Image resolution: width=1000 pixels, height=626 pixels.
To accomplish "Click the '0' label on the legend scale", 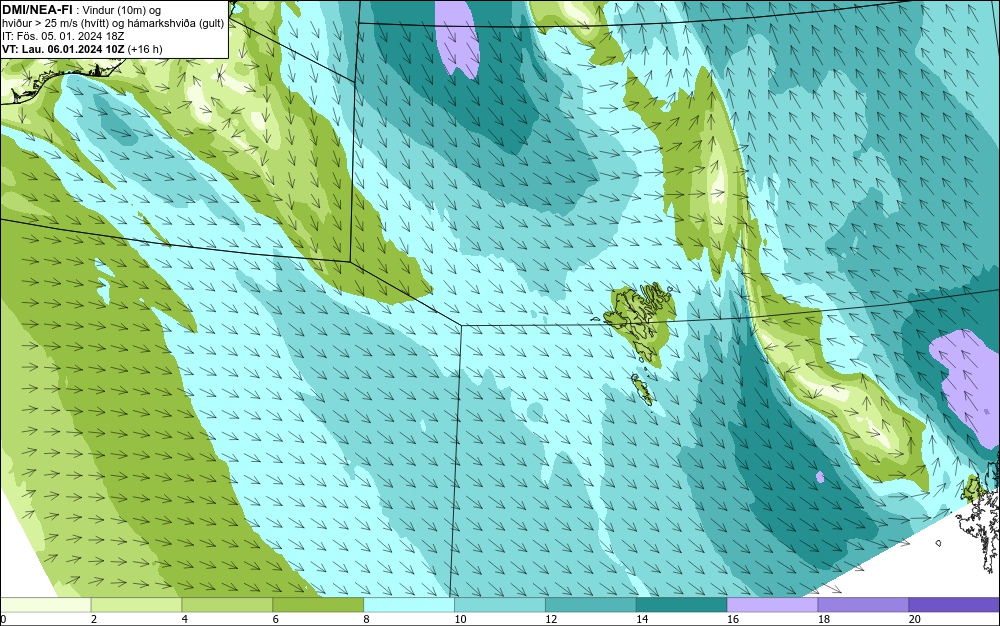I will click(x=3, y=619).
